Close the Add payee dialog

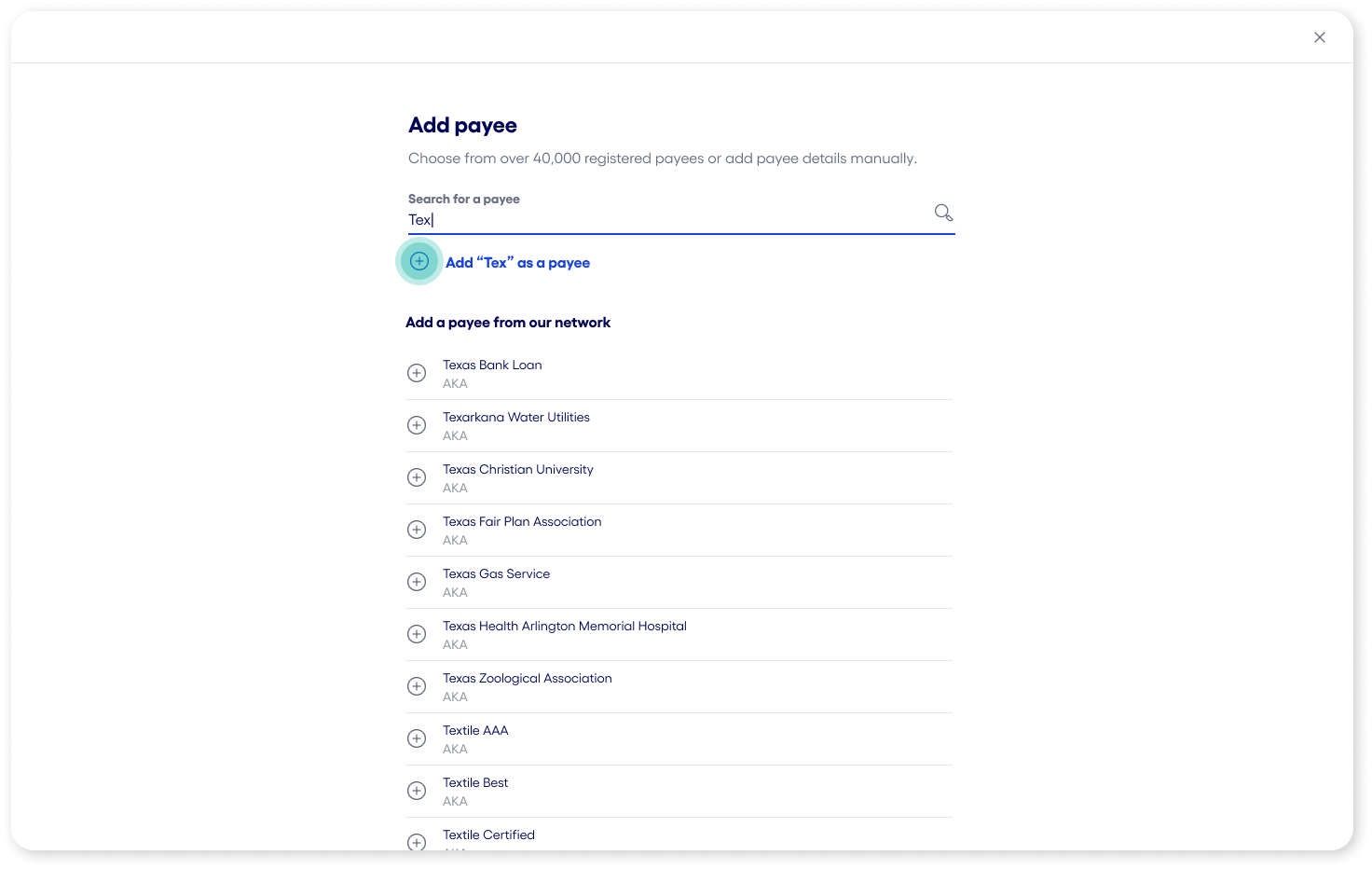click(1320, 37)
